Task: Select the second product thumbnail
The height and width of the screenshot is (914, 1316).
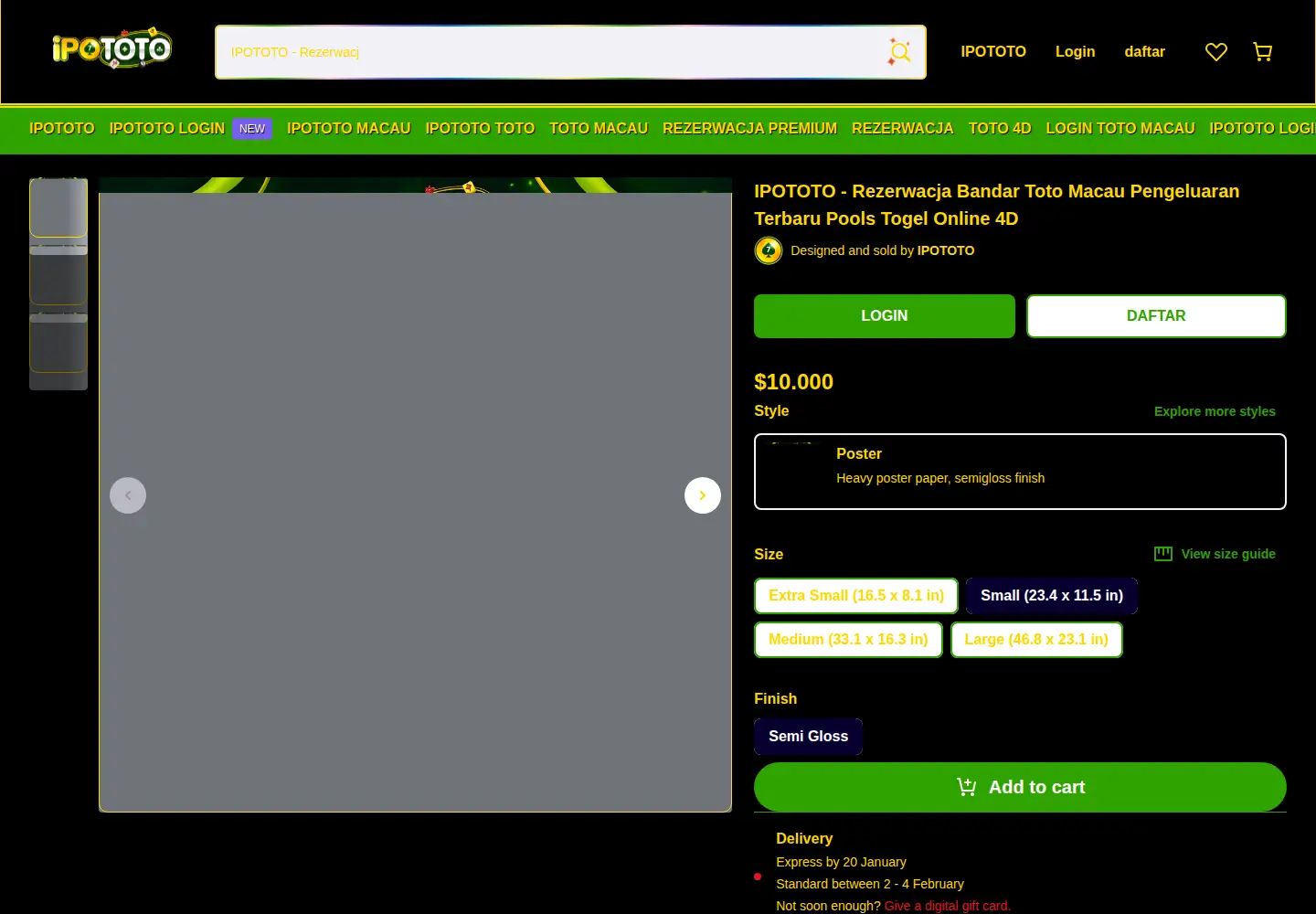Action: click(58, 275)
